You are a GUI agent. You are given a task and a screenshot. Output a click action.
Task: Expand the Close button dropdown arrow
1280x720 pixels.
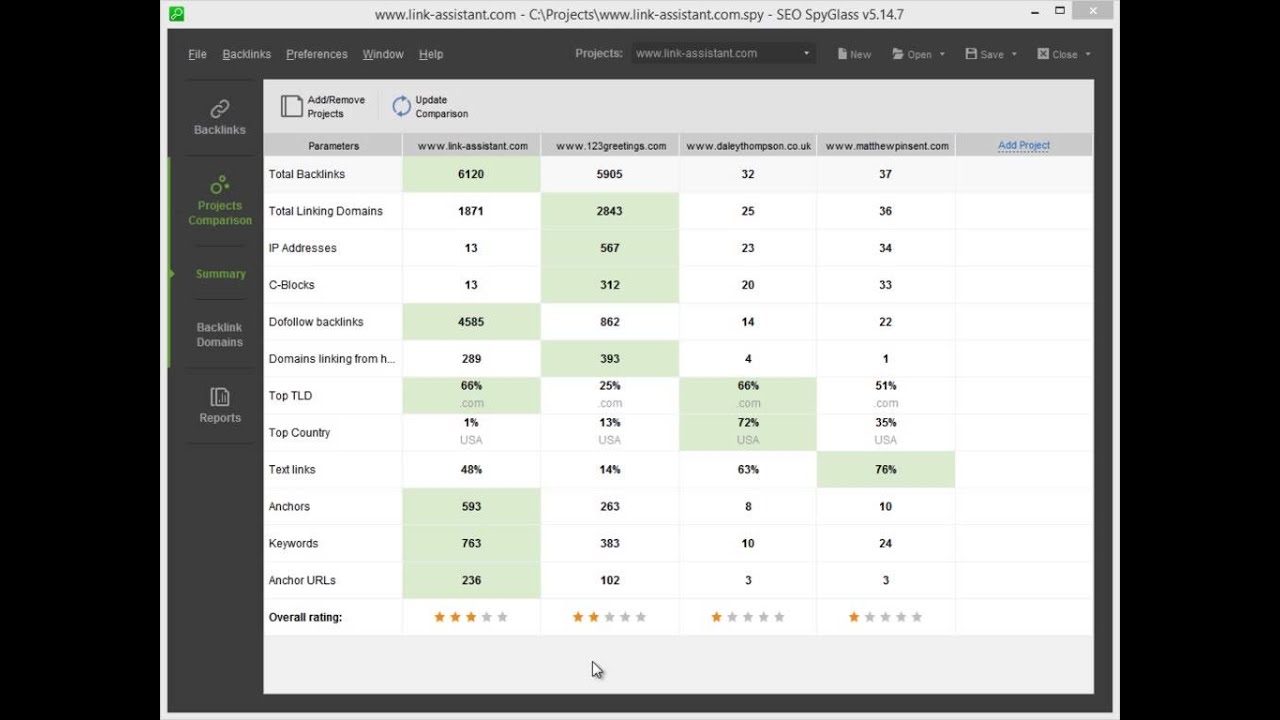1087,55
